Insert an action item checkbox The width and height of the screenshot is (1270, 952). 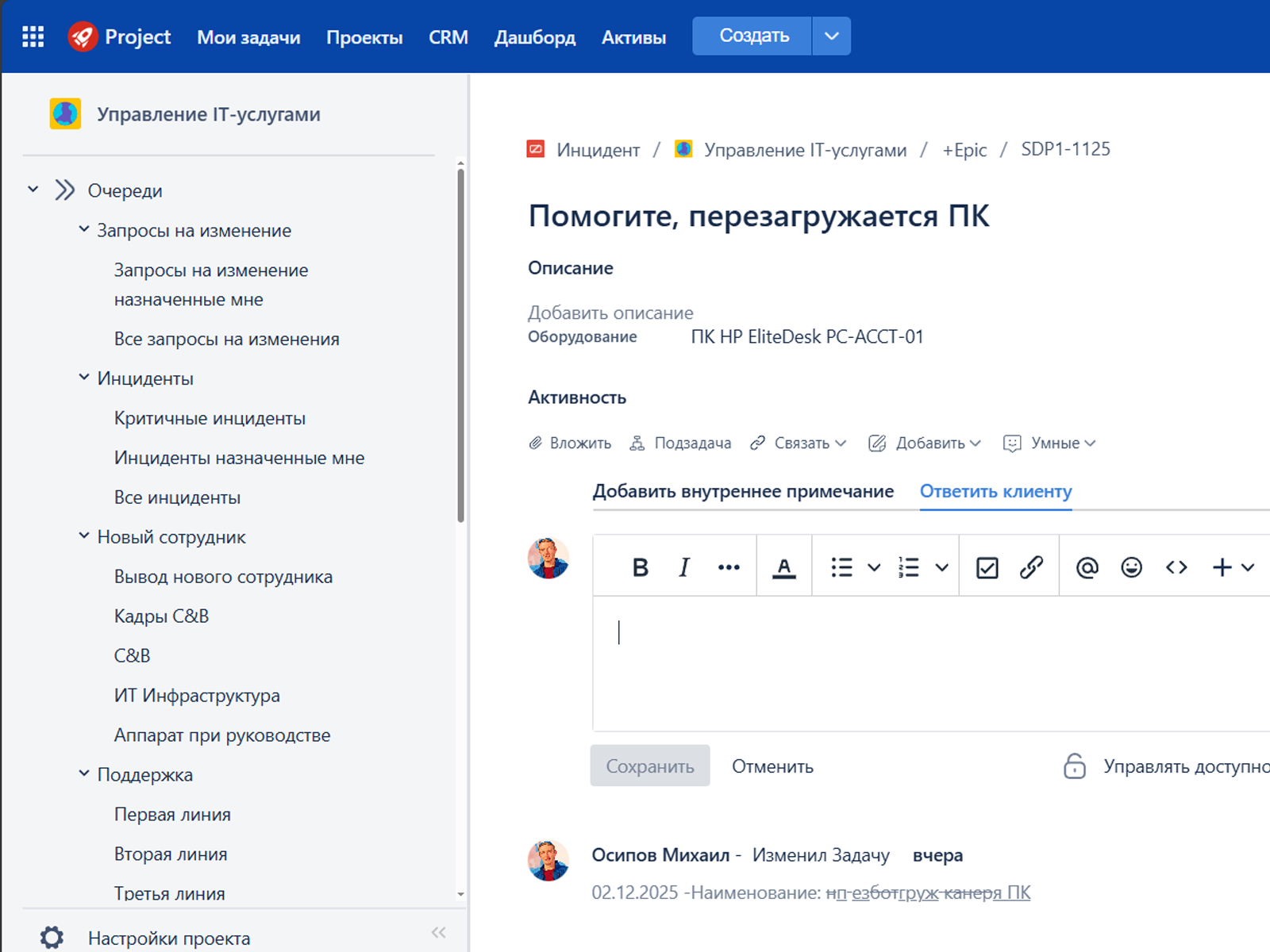pos(987,567)
